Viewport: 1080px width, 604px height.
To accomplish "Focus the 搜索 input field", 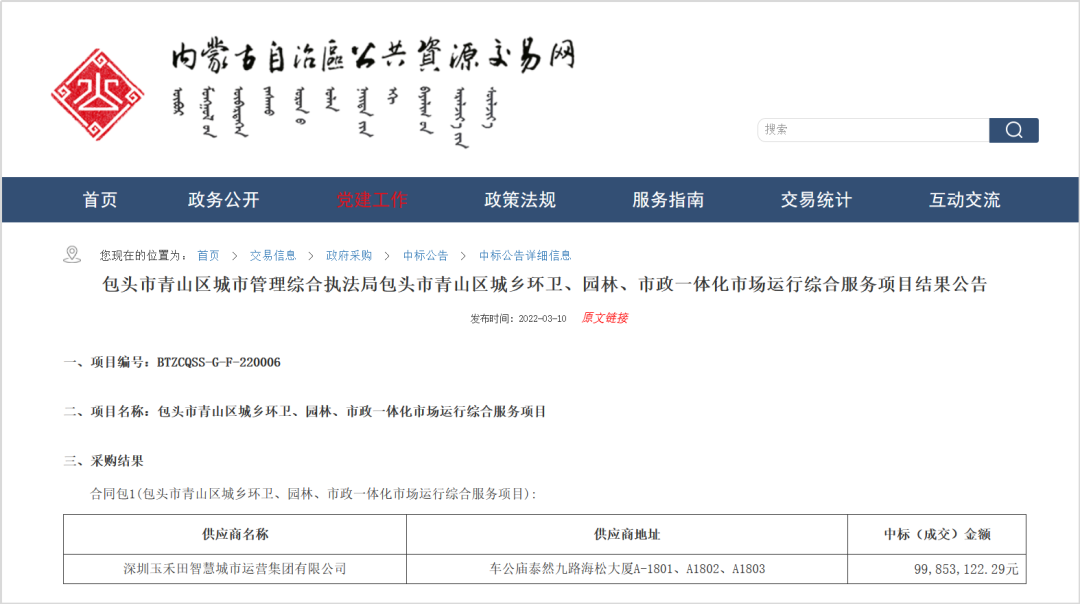I will point(872,130).
